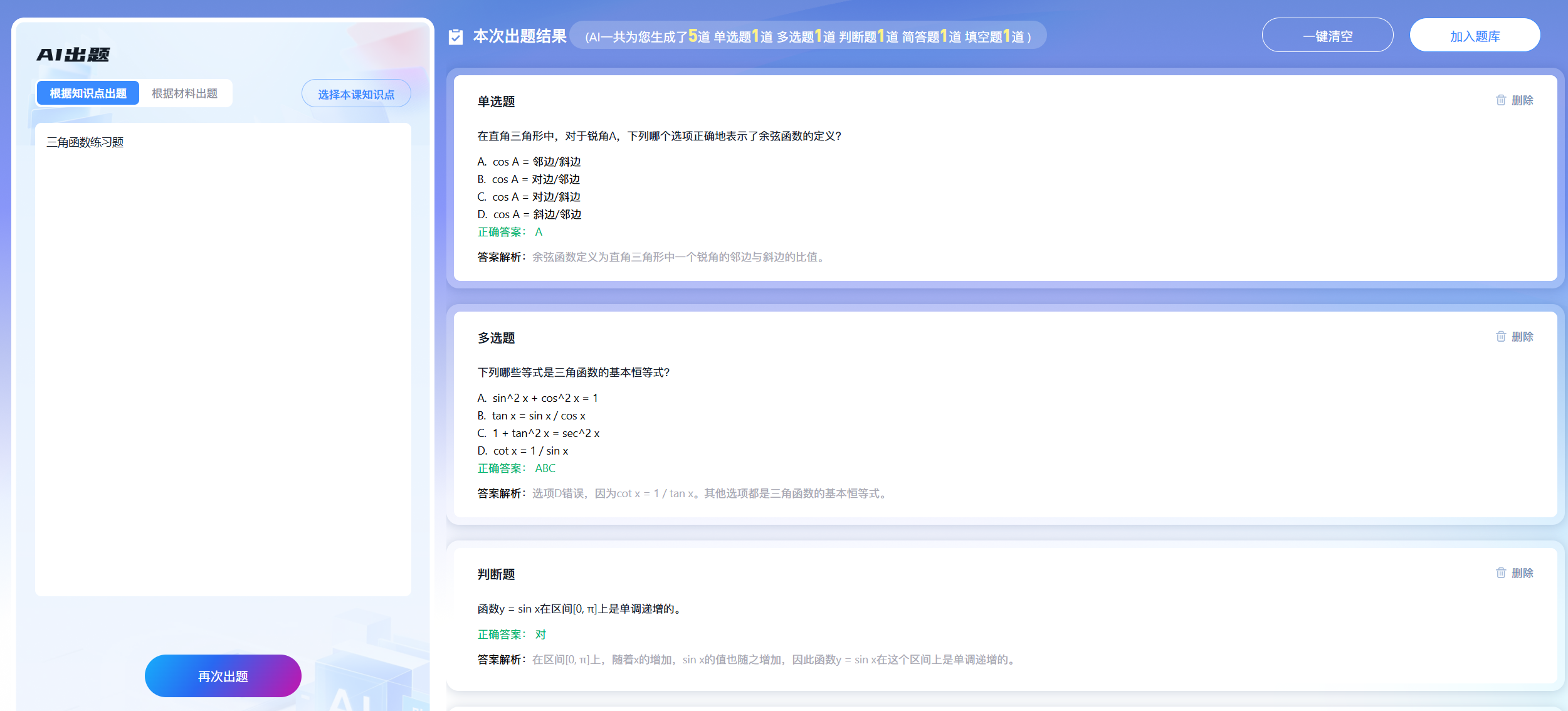This screenshot has height=711, width=1568.
Task: Click the AI出题 logo title
Action: tap(73, 55)
